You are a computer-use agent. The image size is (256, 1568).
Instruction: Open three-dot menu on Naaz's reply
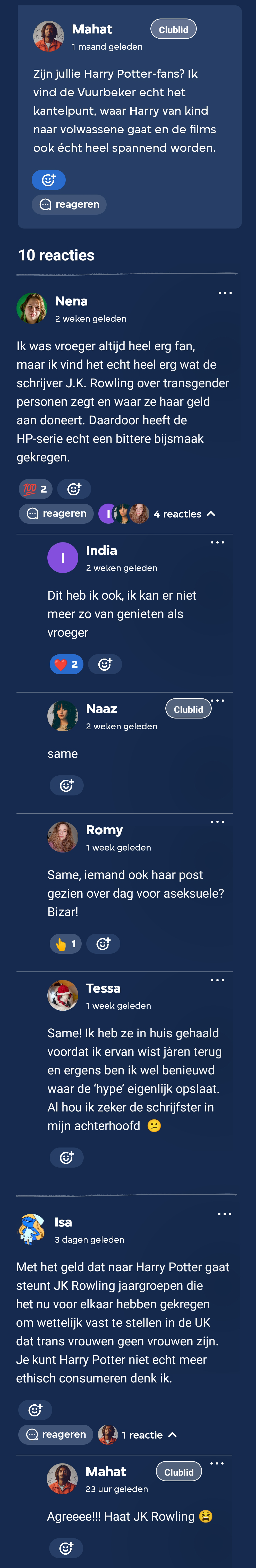coord(218,700)
